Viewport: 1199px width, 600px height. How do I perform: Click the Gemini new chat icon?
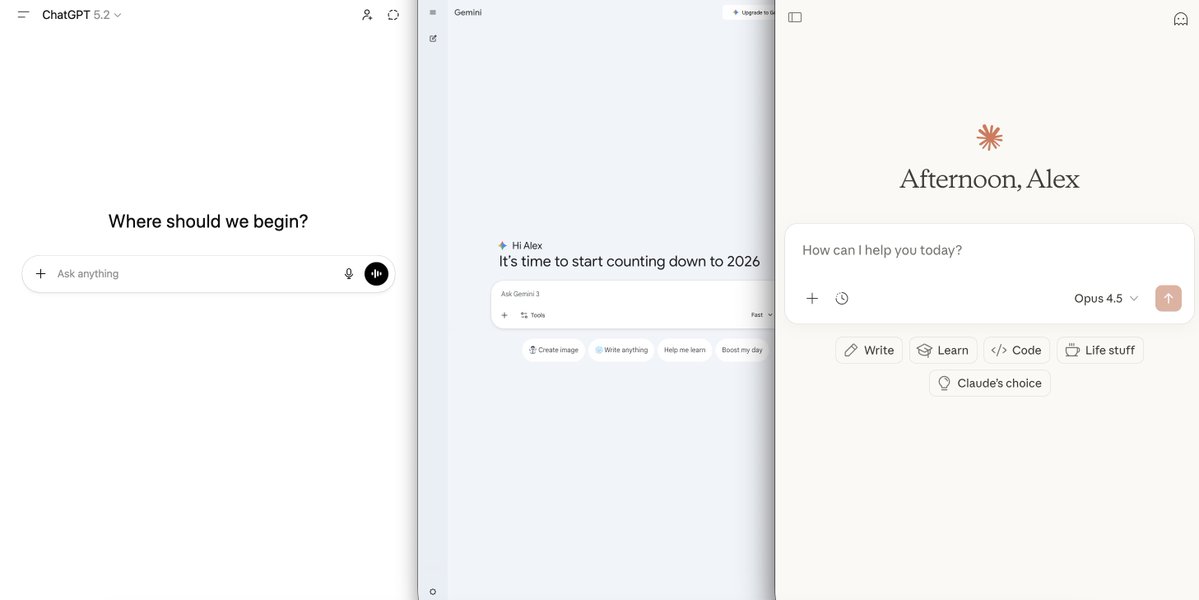tap(433, 38)
